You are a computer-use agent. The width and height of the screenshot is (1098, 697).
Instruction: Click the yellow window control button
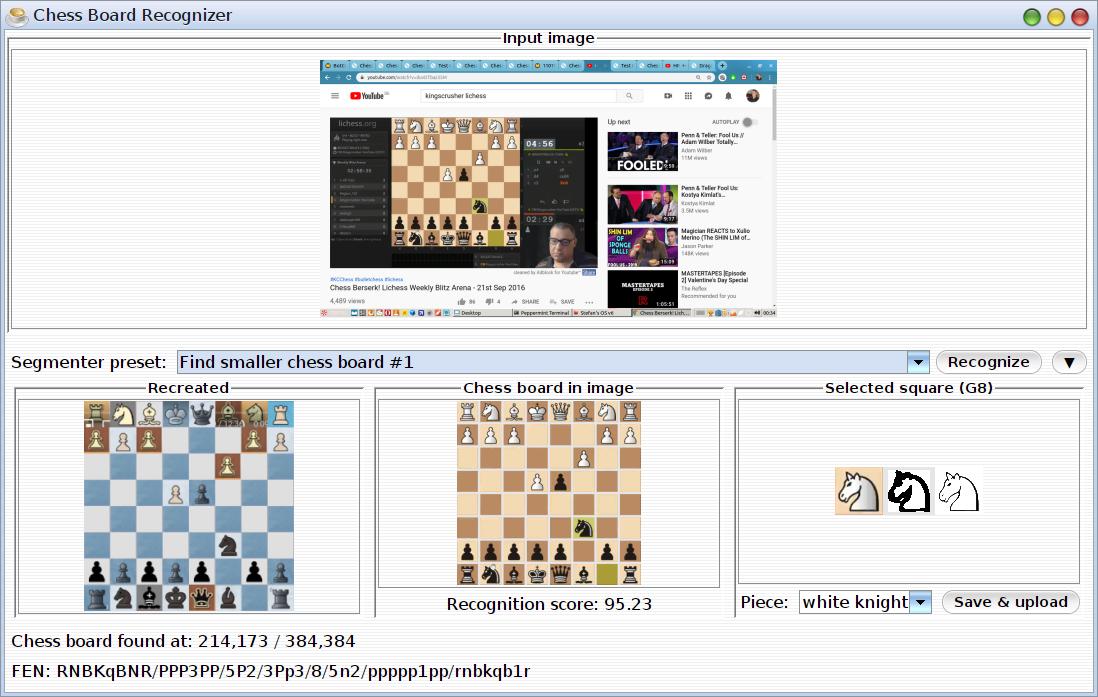click(x=1056, y=16)
